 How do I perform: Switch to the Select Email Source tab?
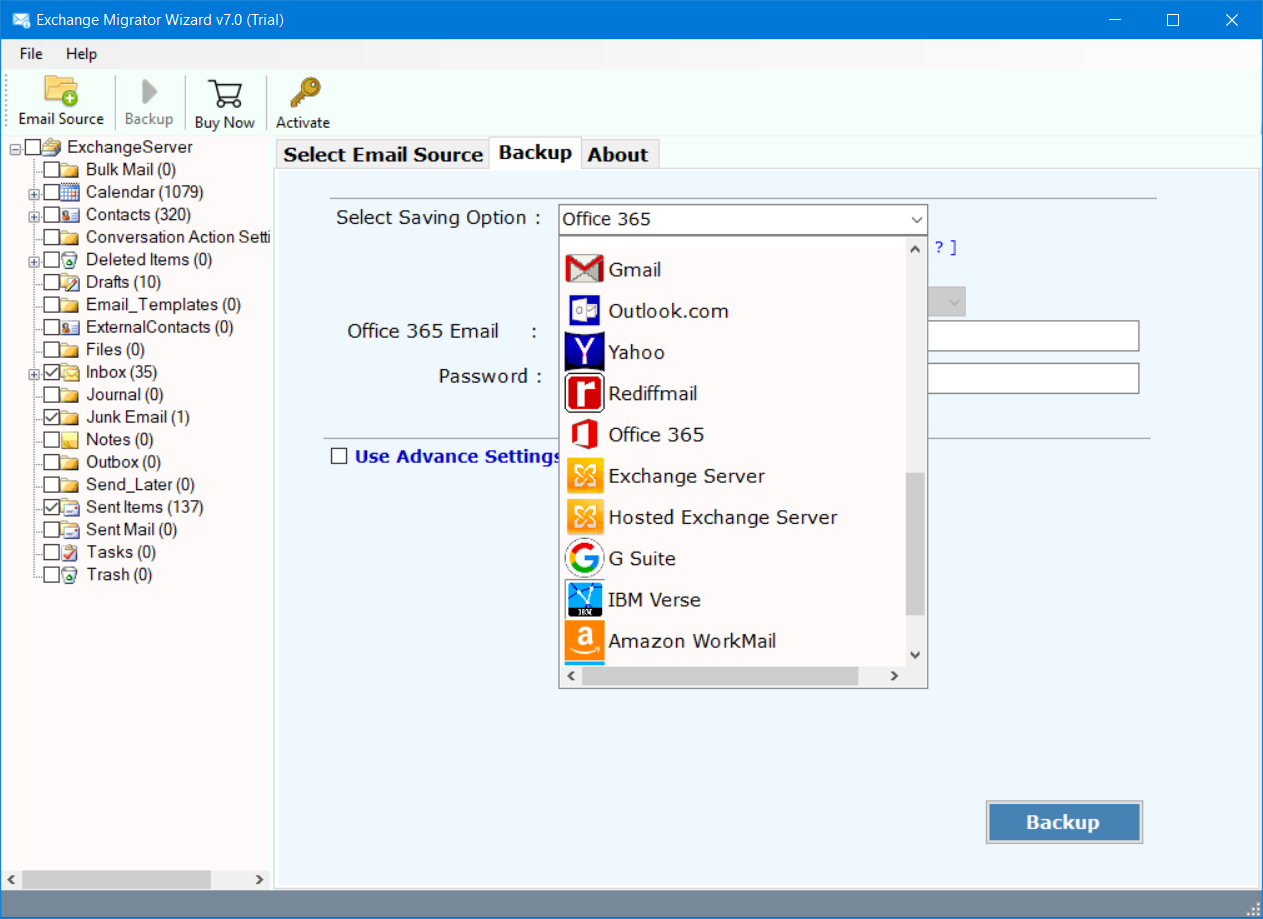pos(383,154)
